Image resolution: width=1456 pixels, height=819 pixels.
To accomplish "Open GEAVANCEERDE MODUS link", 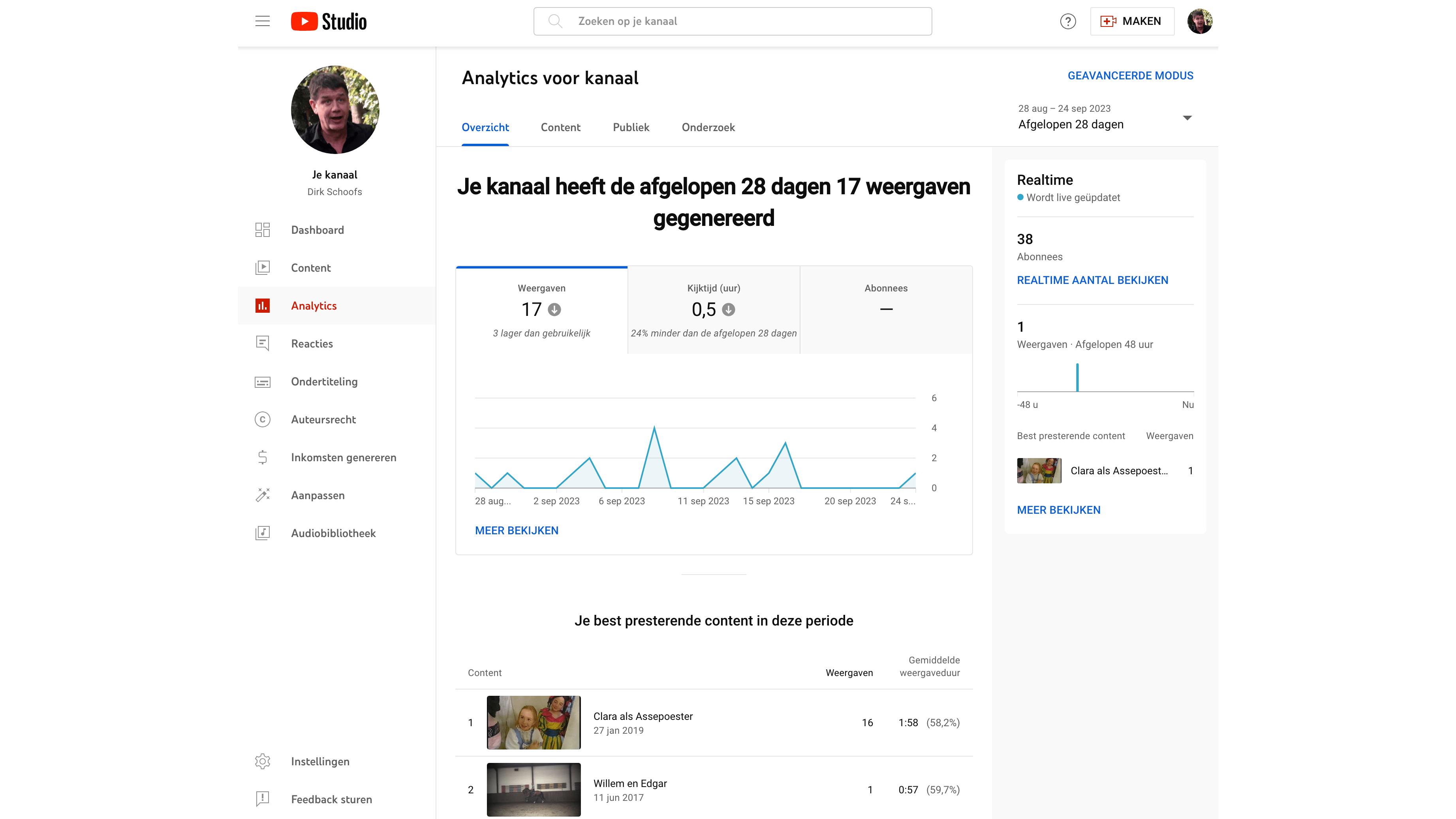I will 1130,76.
